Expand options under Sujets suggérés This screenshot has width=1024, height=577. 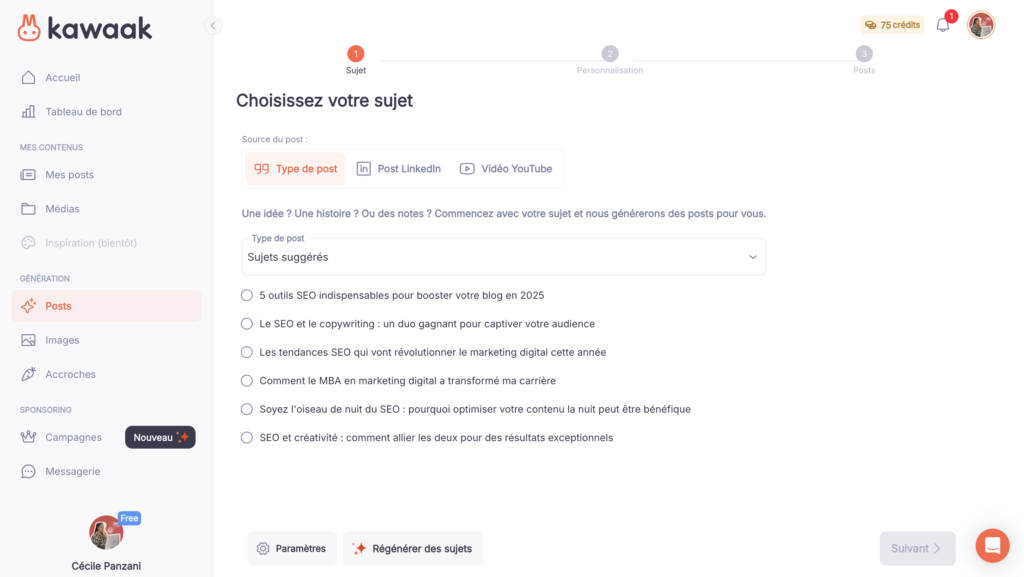[x=753, y=256]
